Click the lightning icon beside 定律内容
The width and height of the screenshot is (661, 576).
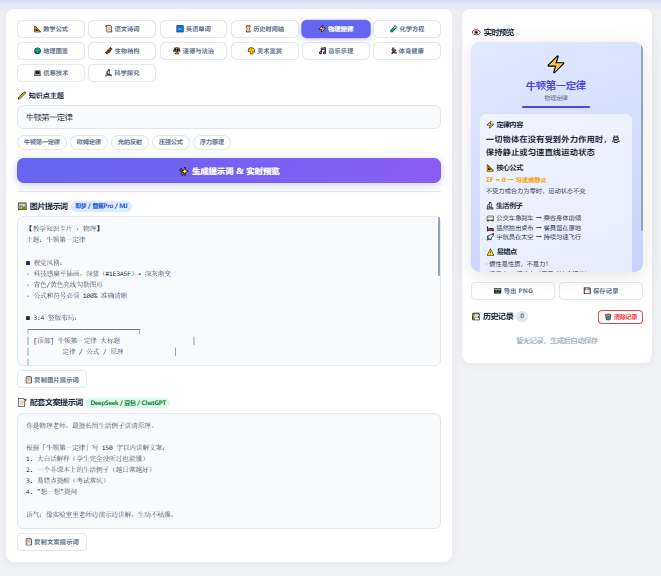point(490,125)
